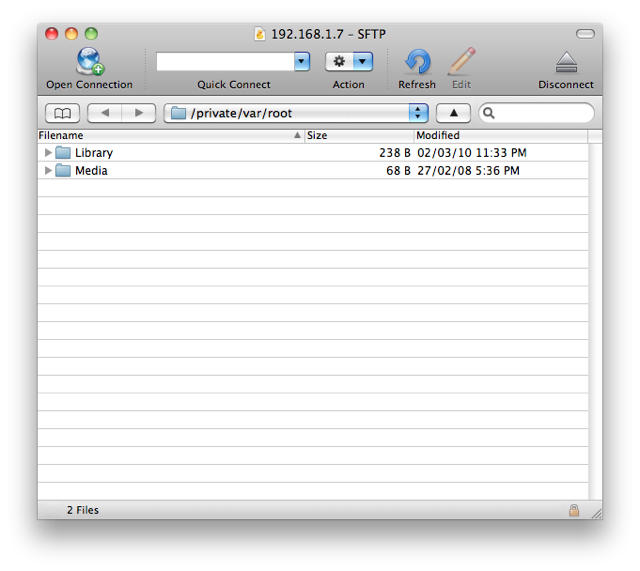
Task: Click the 192.168.1.7 – SFTP window title
Action: (x=329, y=34)
